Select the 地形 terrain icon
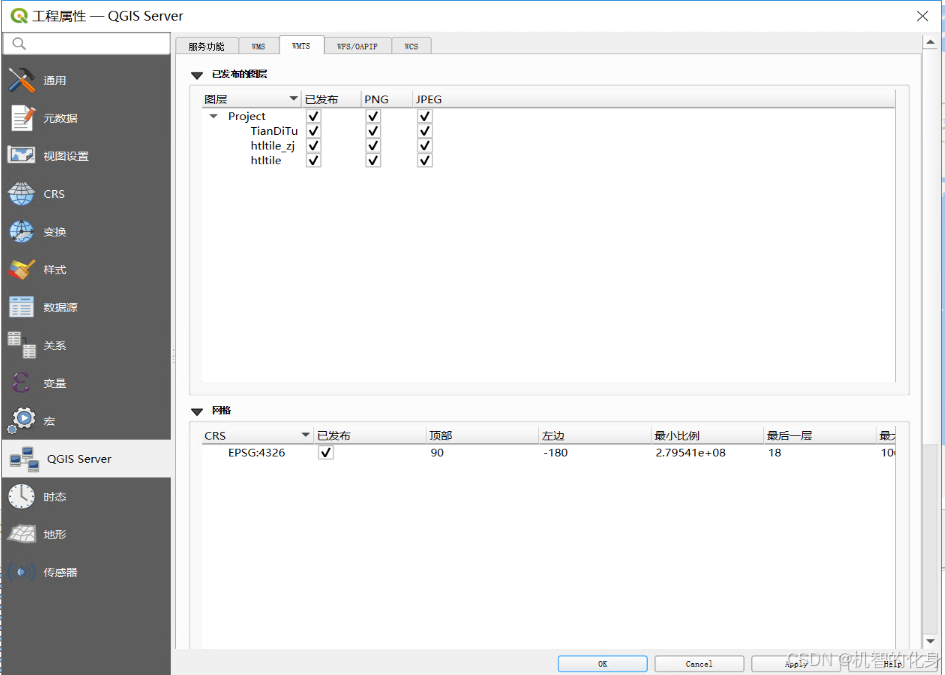The width and height of the screenshot is (945, 675). pyautogui.click(x=22, y=534)
